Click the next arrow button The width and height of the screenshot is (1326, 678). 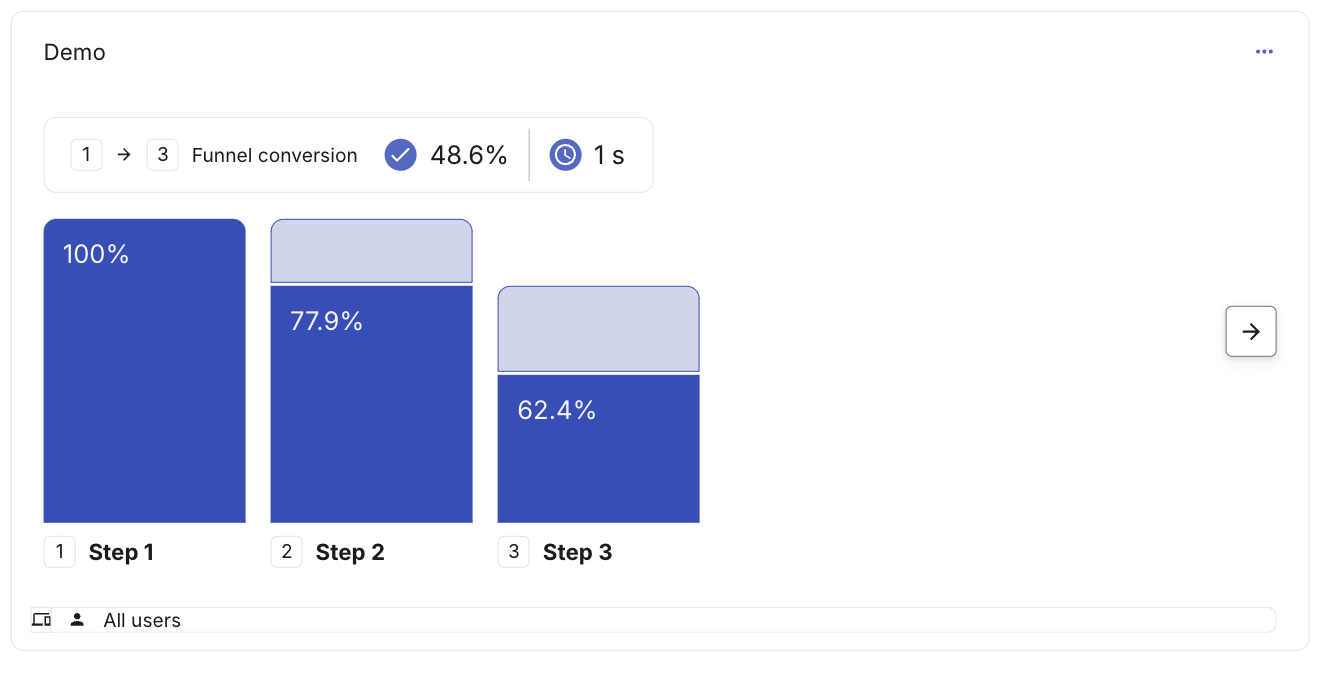click(1251, 331)
